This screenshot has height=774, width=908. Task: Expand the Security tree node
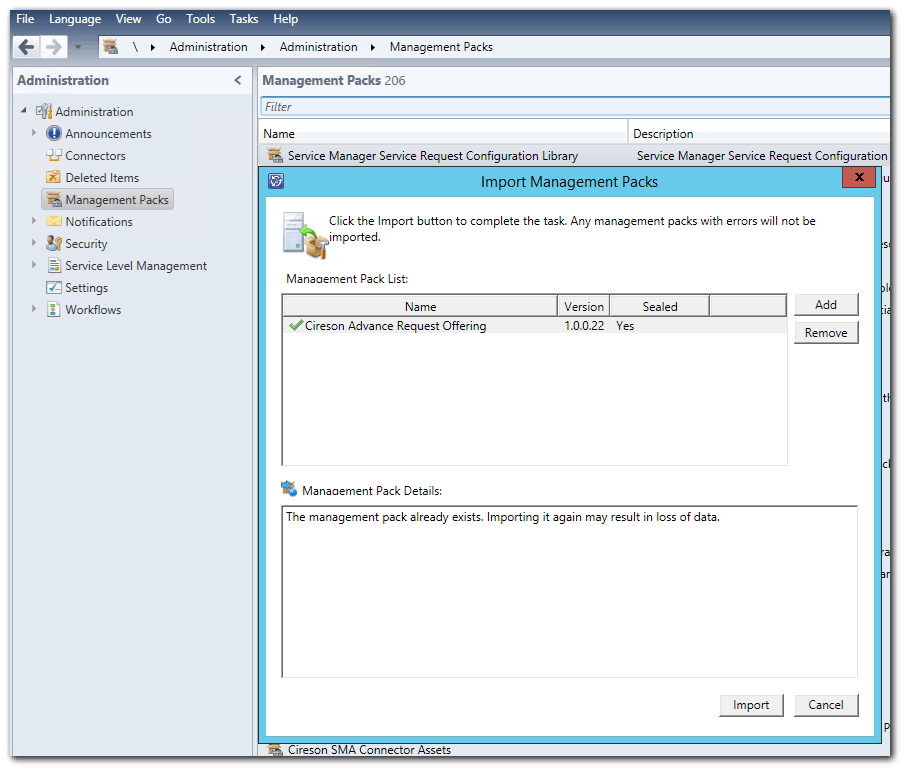(34, 243)
